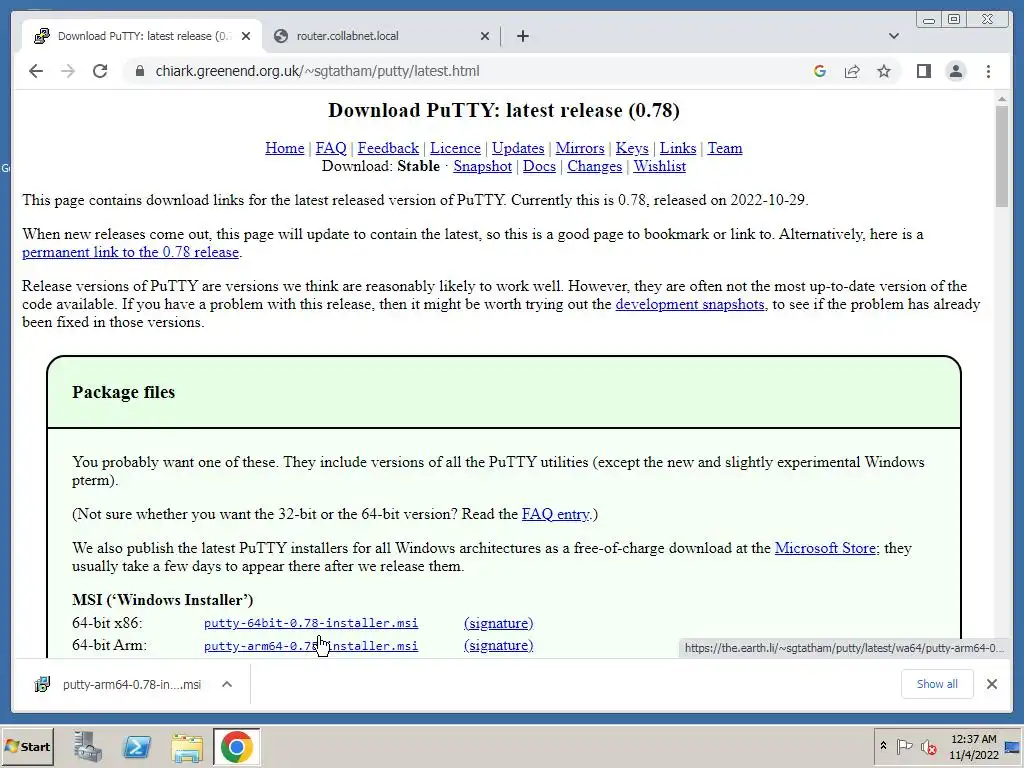Screen dimensions: 1024x768
Task: Open the Docs link
Action: pyautogui.click(x=539, y=167)
